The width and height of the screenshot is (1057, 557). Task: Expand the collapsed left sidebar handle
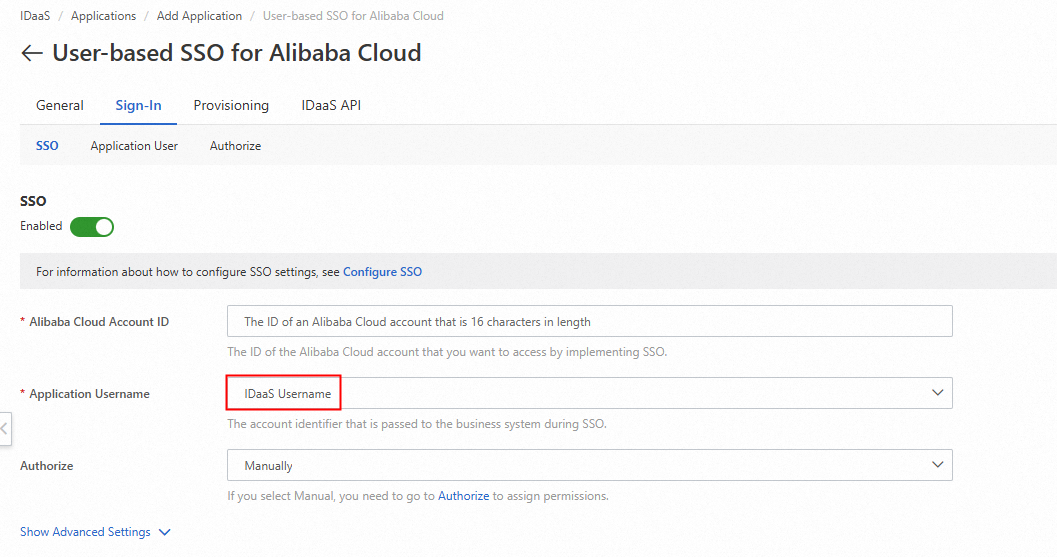pos(5,428)
